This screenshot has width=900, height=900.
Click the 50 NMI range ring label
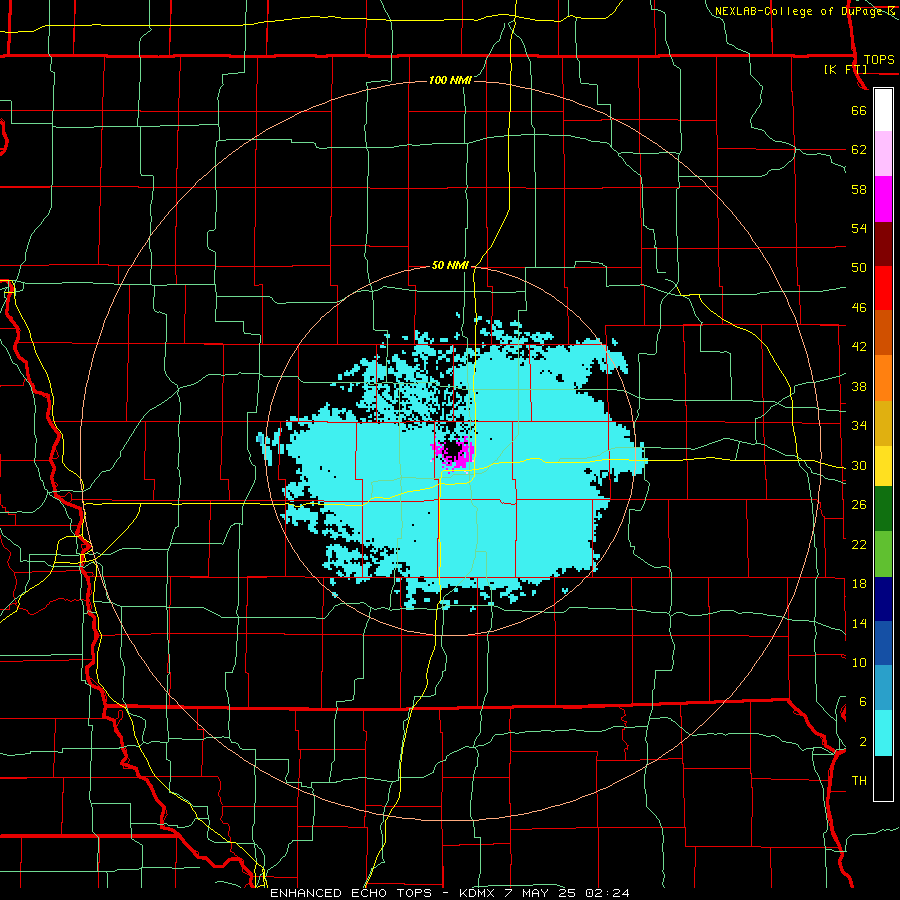point(450,265)
